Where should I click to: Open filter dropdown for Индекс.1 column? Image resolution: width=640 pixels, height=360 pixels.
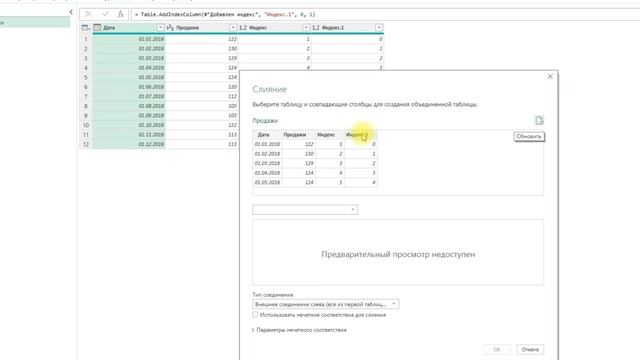click(x=379, y=28)
